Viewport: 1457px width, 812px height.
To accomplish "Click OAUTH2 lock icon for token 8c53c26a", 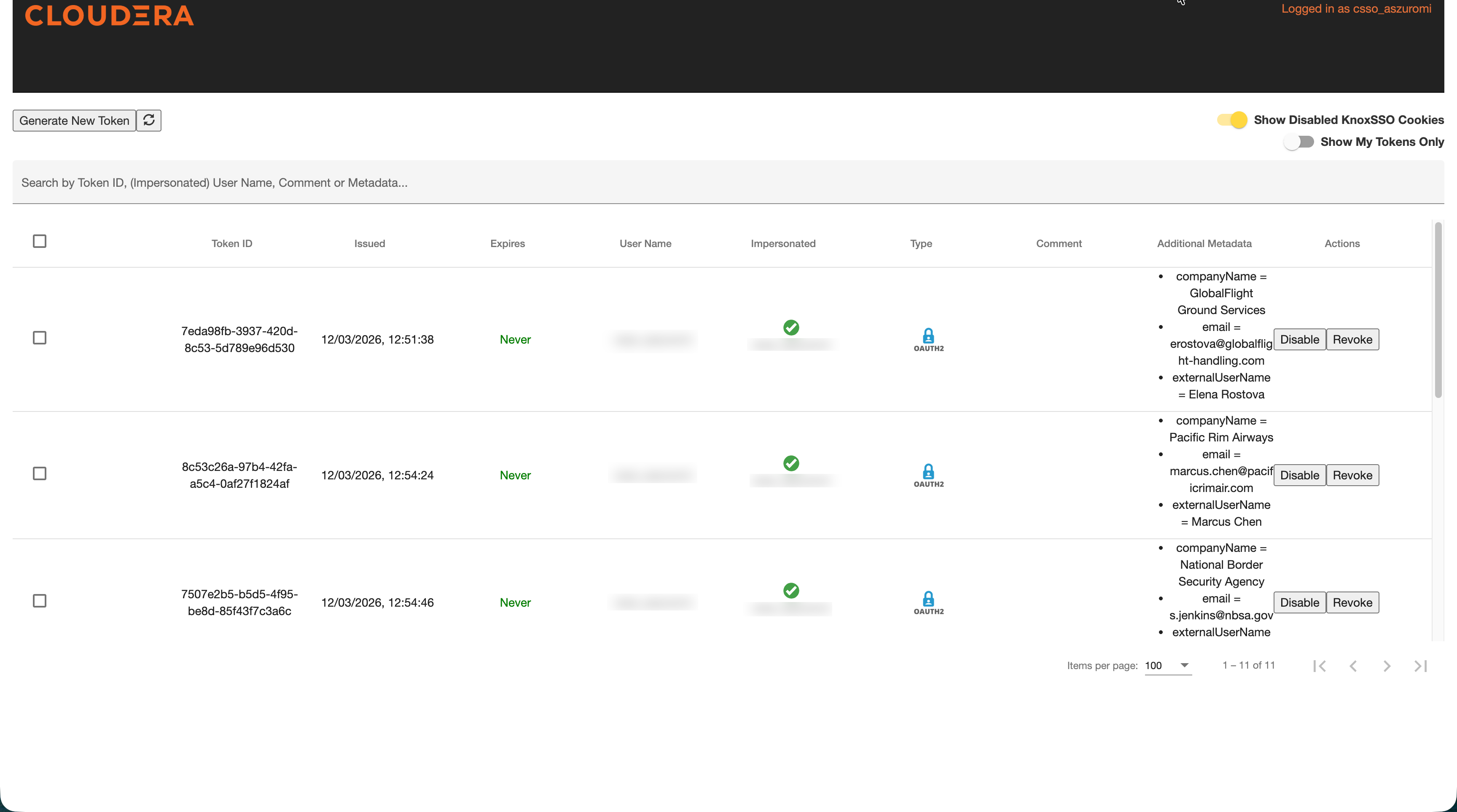I will pos(928,472).
